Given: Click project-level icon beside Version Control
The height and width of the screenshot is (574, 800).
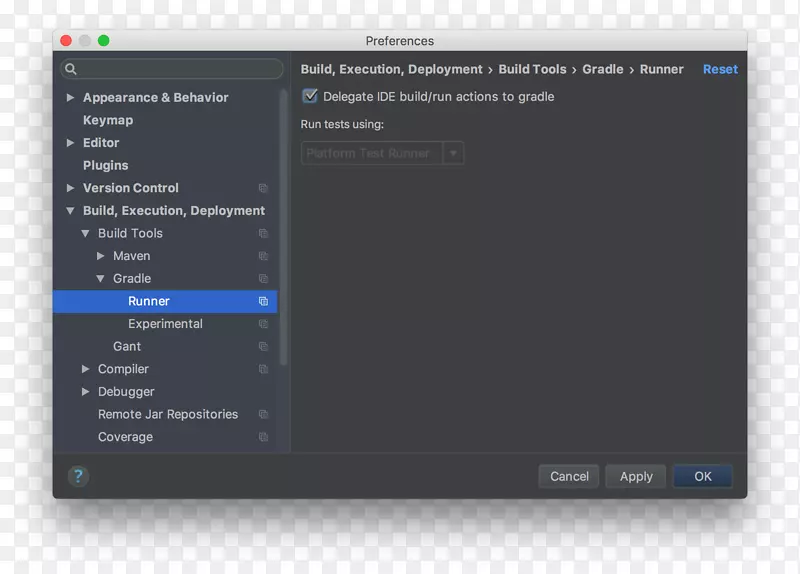Looking at the screenshot, I should point(263,188).
